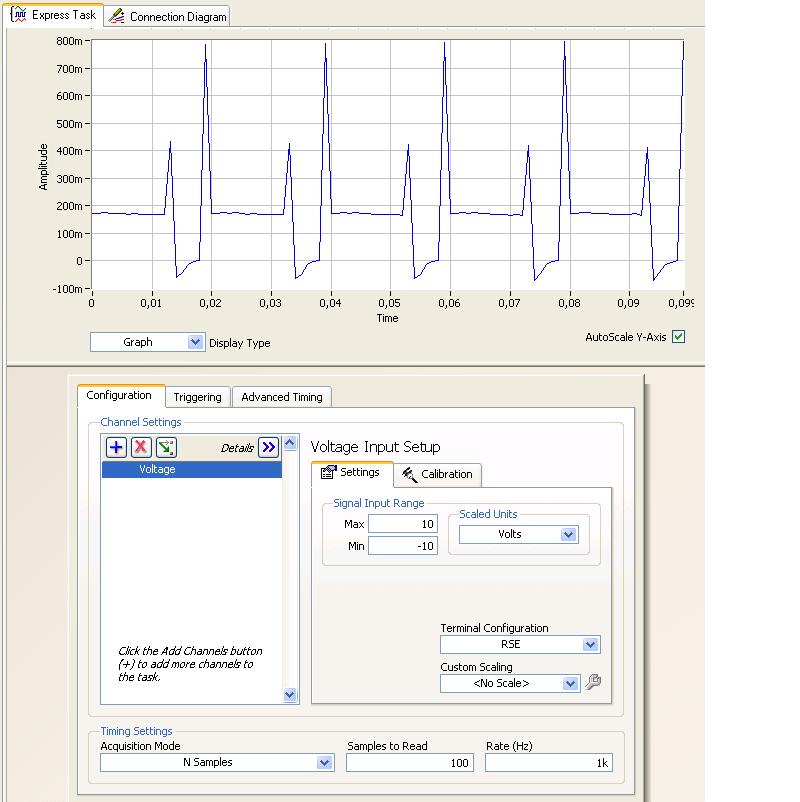800x802 pixels.
Task: Expand Details with the double-arrow button
Action: (268, 447)
